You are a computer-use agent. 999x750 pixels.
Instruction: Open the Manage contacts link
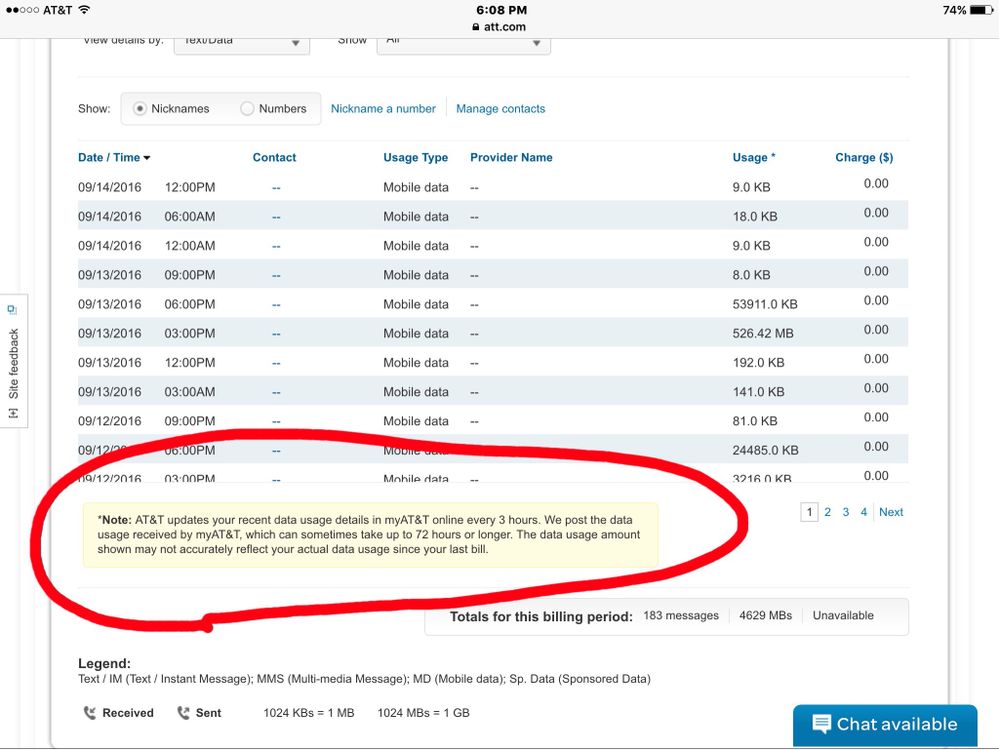tap(500, 109)
